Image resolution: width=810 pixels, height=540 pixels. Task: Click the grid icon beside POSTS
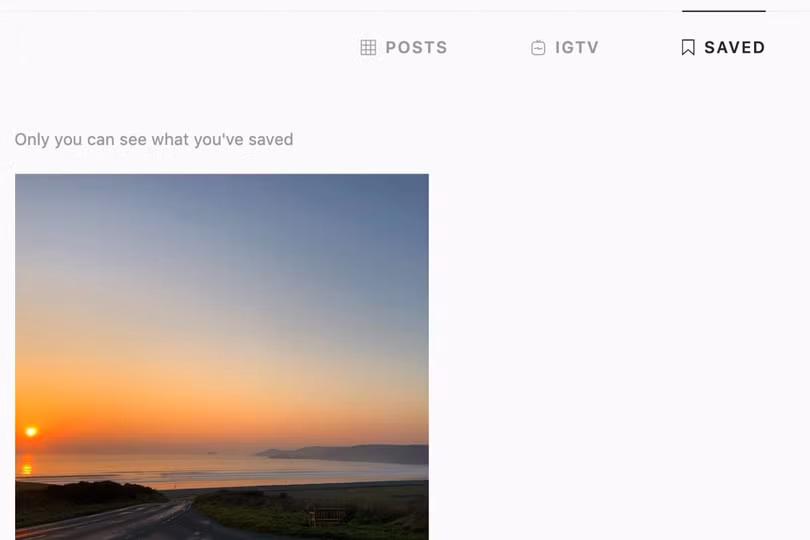click(x=368, y=48)
